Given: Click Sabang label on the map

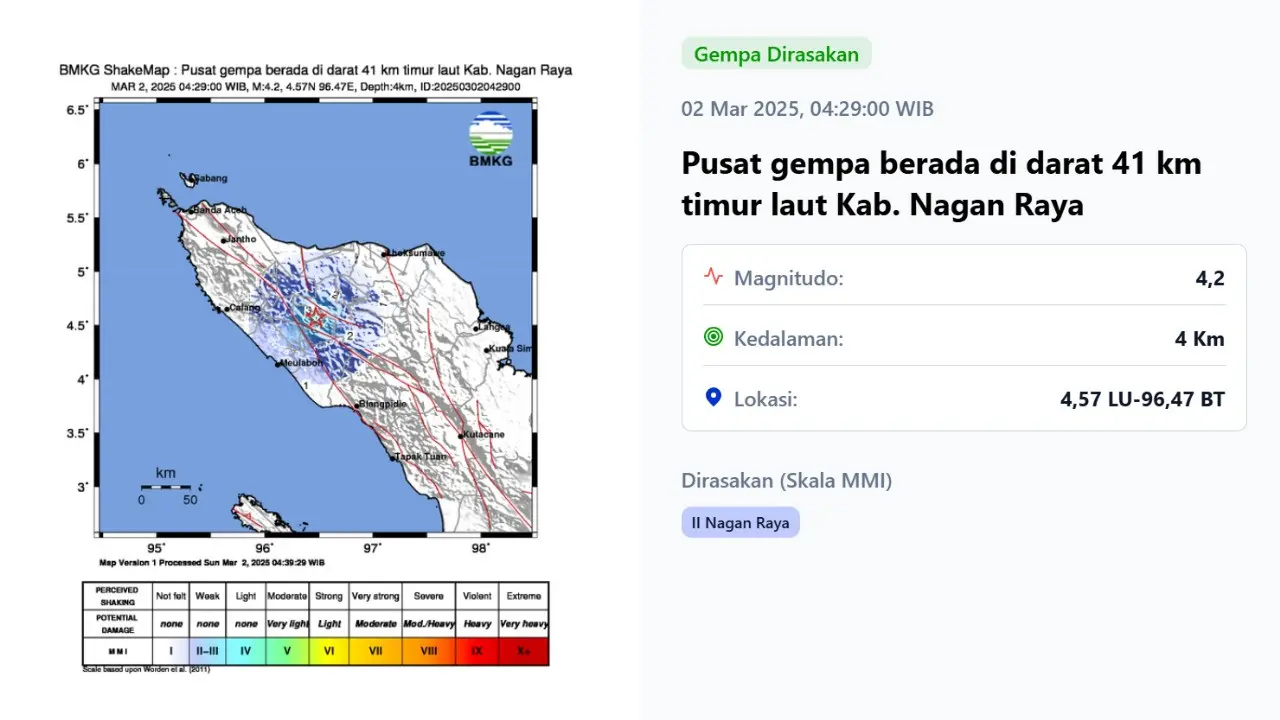Looking at the screenshot, I should coord(208,178).
